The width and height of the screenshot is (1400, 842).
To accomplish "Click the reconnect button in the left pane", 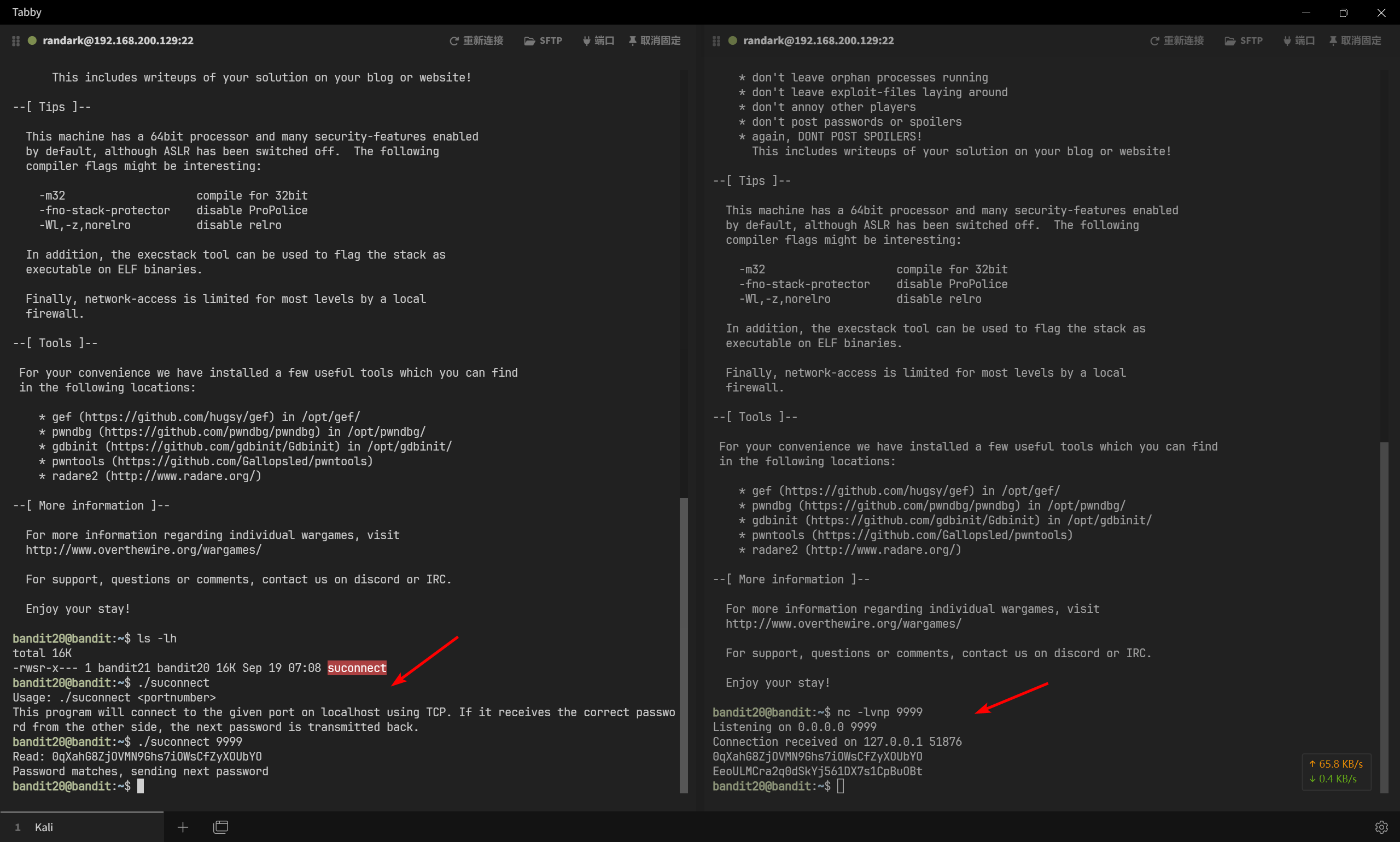I will point(476,41).
